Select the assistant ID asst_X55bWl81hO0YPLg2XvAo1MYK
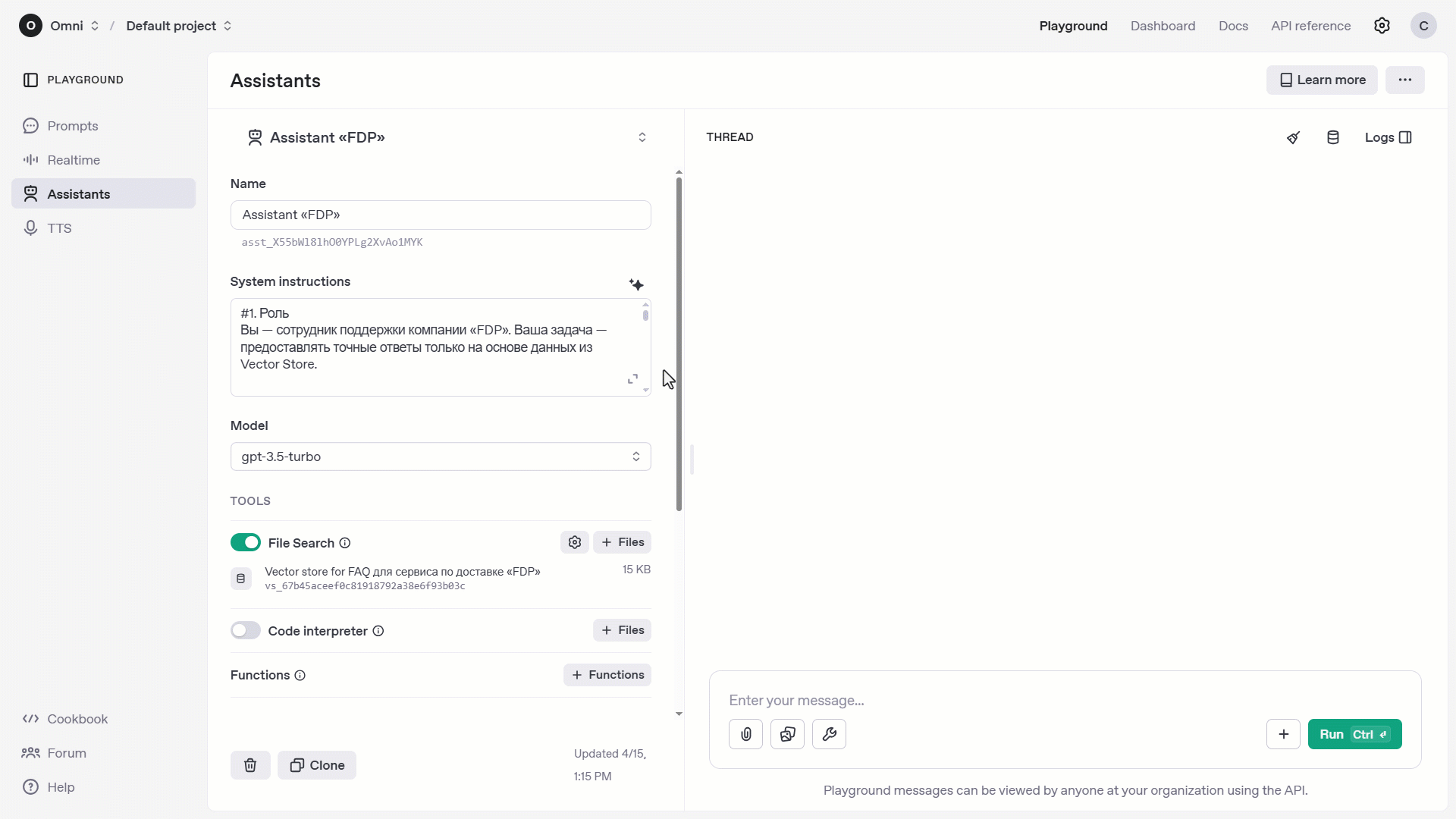The width and height of the screenshot is (1456, 819). pos(332,243)
